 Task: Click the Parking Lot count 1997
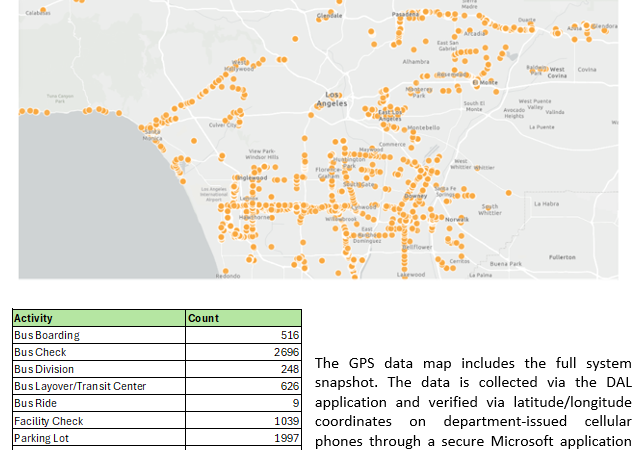[286, 437]
